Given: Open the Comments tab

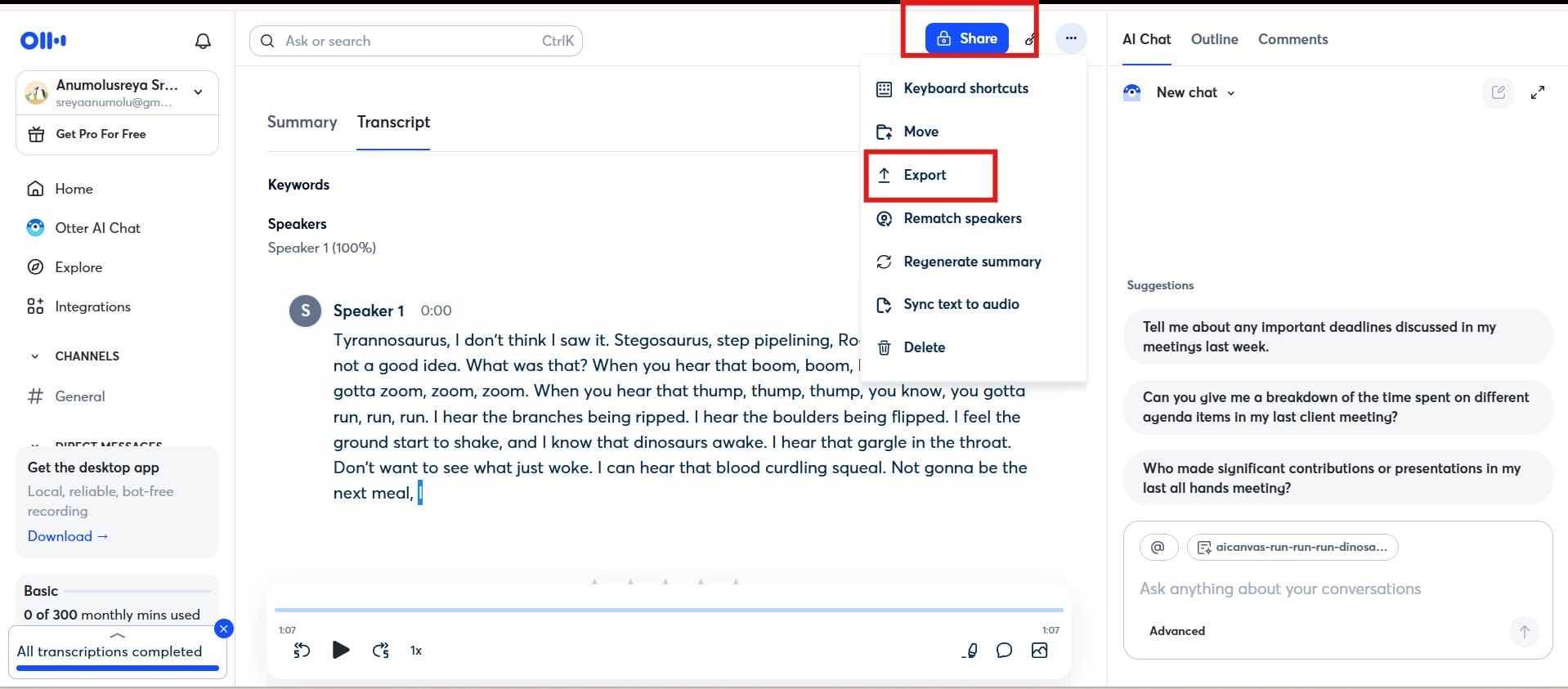Looking at the screenshot, I should (1292, 39).
